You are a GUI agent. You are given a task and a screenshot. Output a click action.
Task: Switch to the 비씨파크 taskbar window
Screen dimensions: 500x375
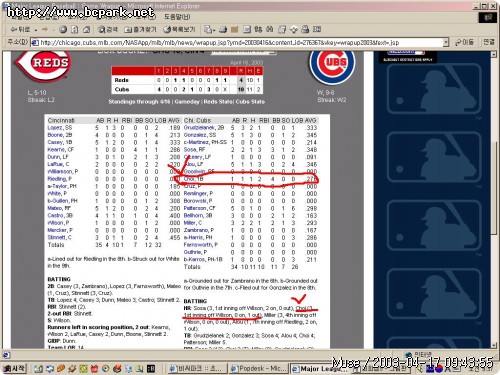[197, 368]
